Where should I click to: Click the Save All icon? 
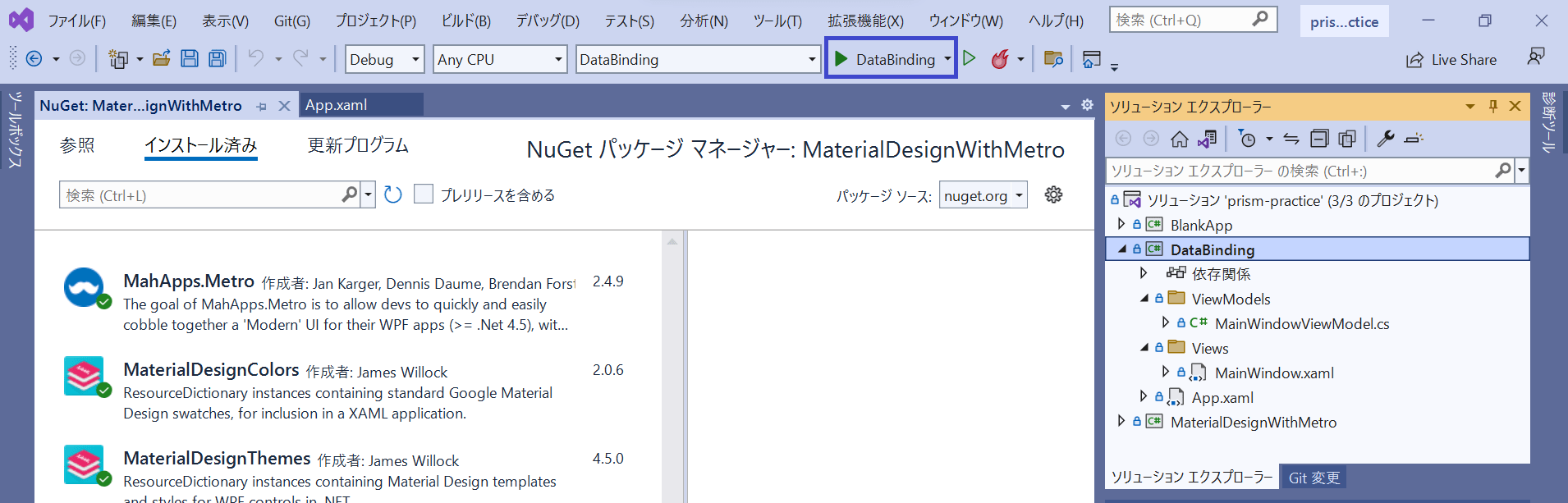pos(218,58)
